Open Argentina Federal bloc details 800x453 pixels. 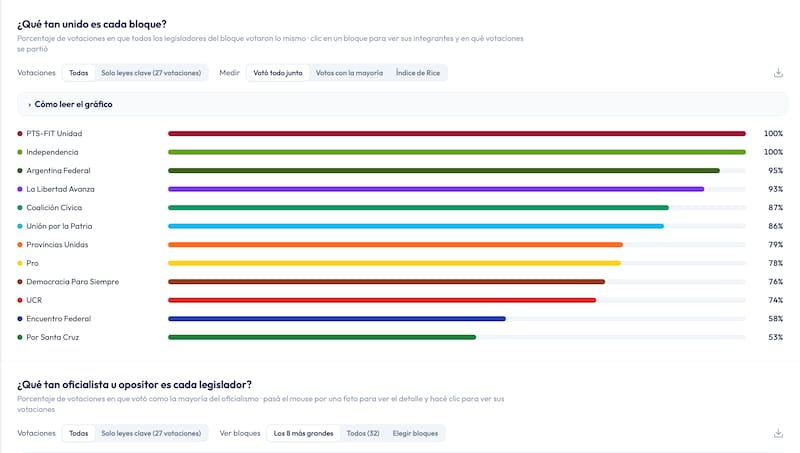(x=400, y=170)
